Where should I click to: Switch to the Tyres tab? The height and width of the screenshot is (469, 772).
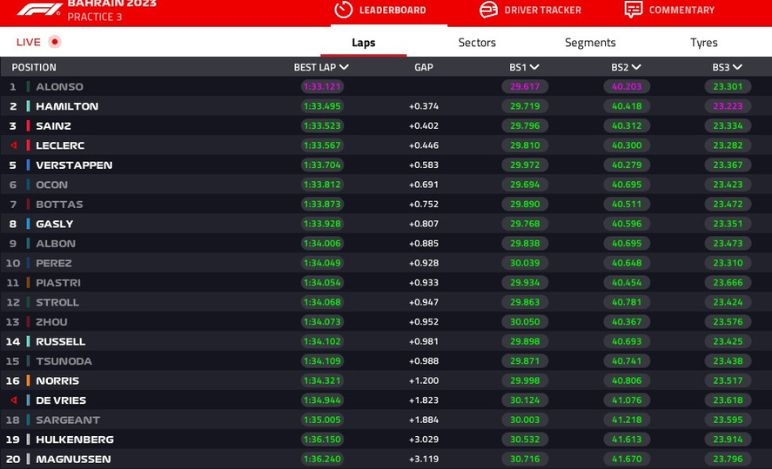704,42
